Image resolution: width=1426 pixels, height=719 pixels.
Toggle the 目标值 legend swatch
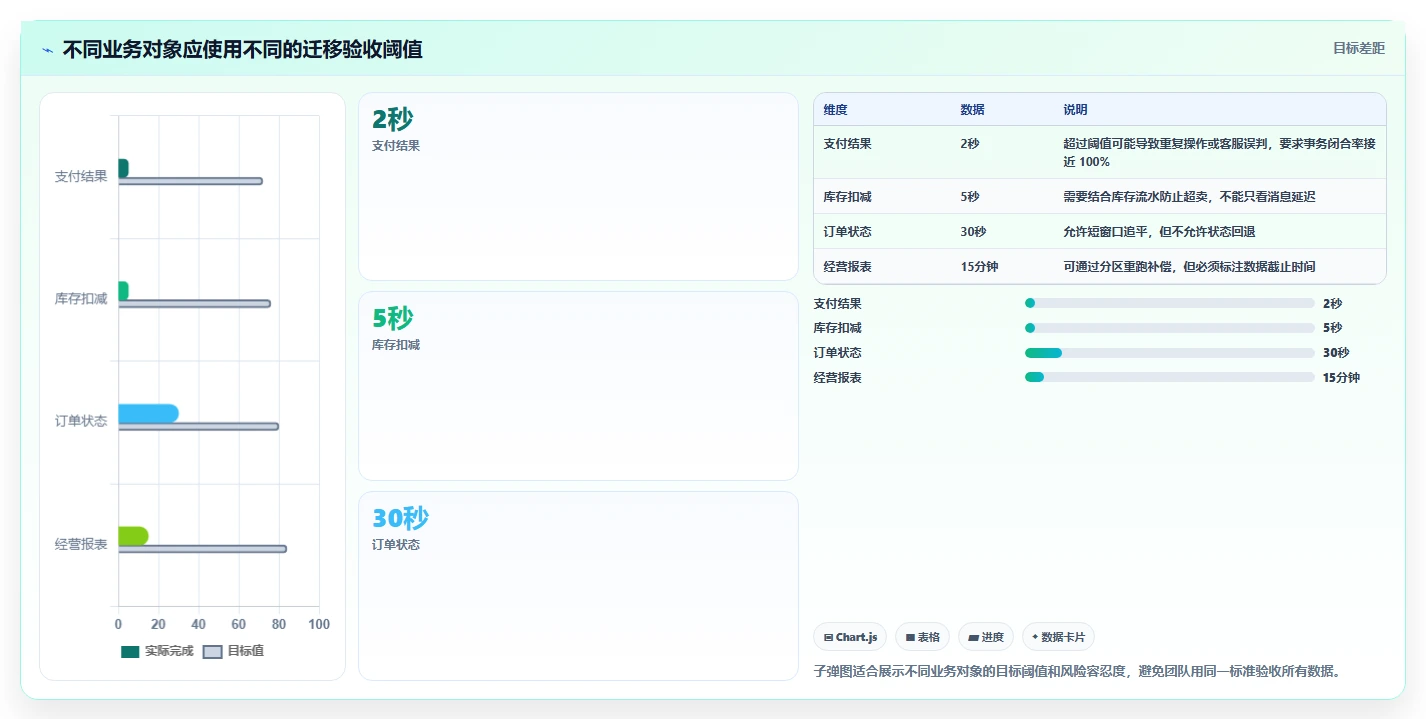(212, 652)
